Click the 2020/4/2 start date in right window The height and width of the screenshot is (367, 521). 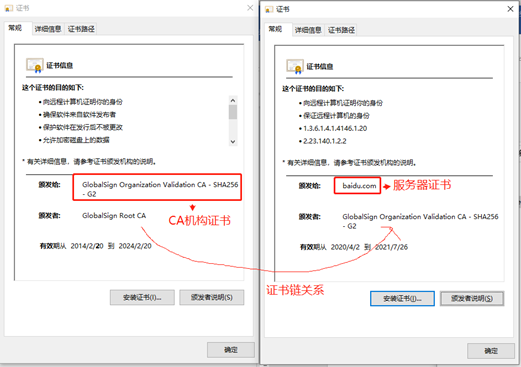[345, 247]
